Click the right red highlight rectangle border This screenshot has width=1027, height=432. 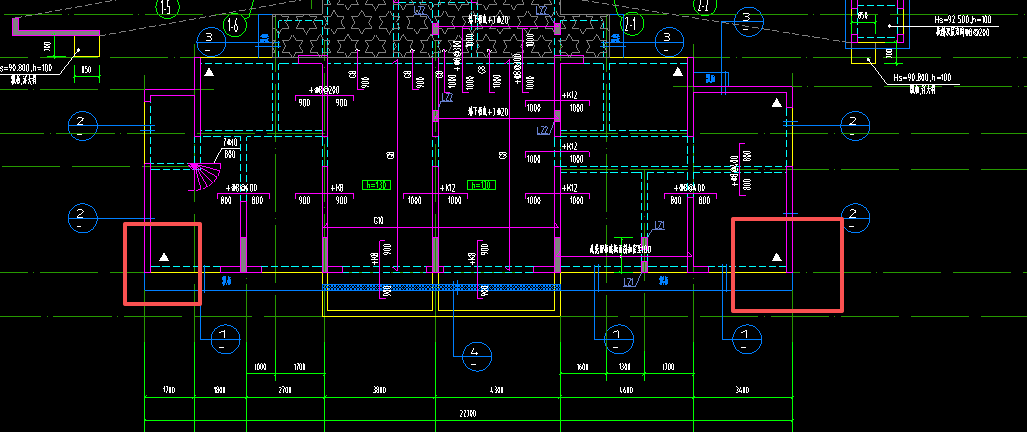[x=787, y=264]
